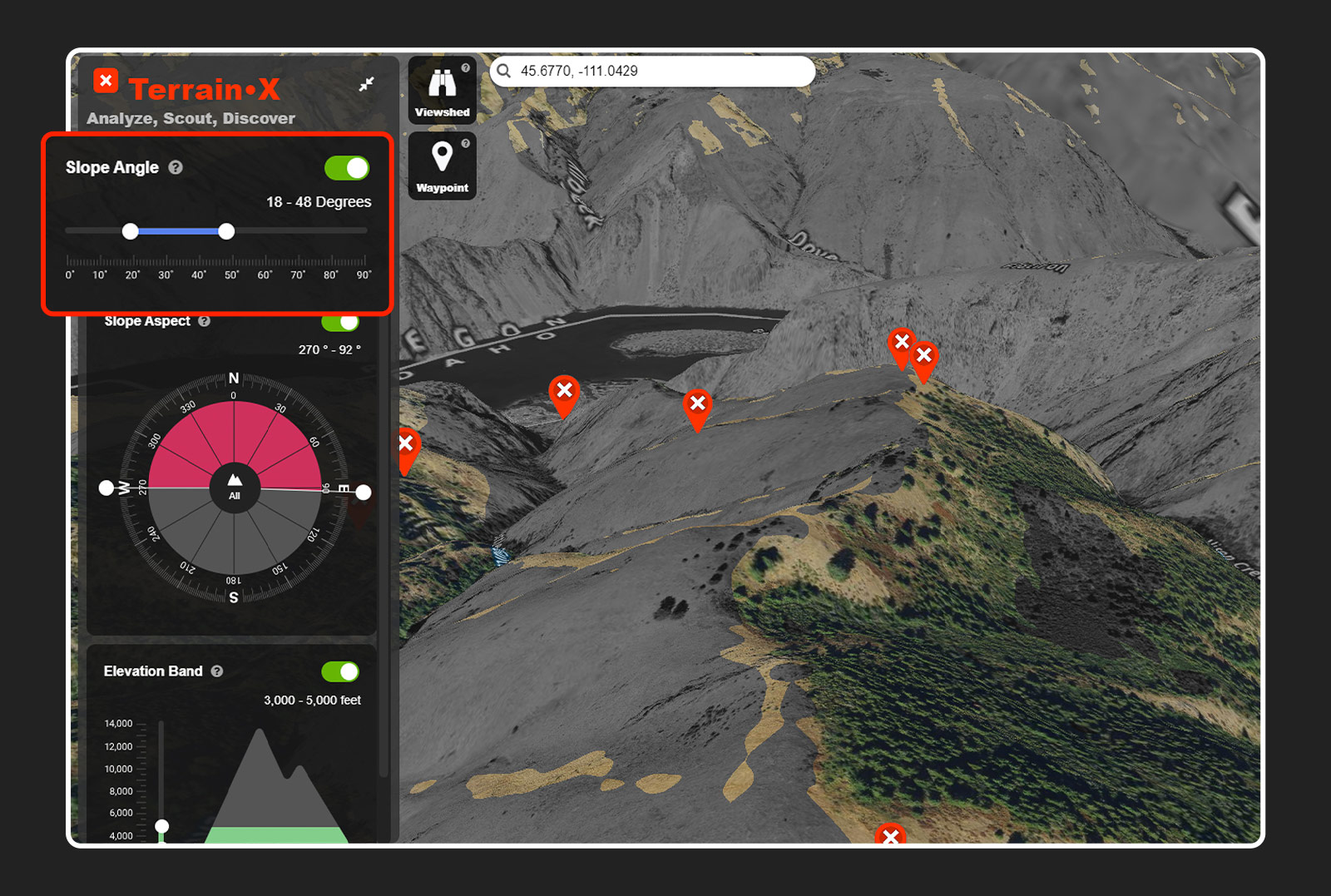Disable the Slope Angle toggle
1331x896 pixels.
(347, 168)
